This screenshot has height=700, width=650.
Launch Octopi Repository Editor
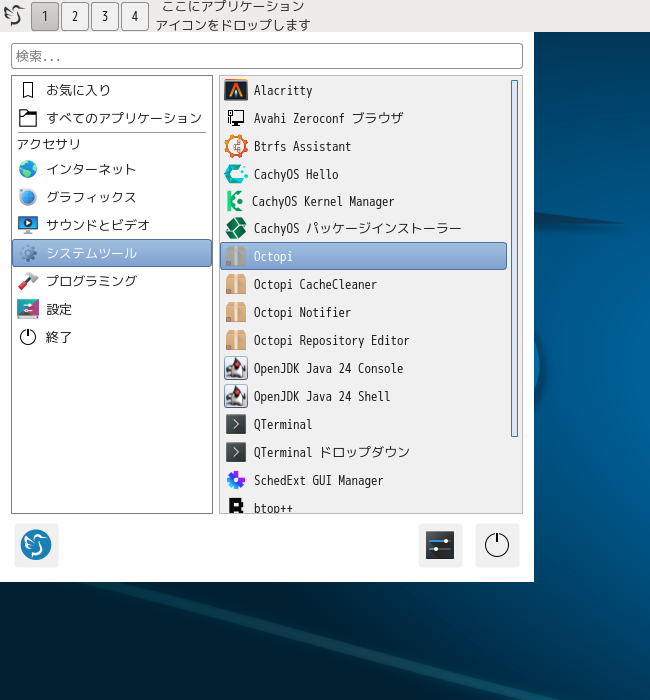click(x=330, y=340)
